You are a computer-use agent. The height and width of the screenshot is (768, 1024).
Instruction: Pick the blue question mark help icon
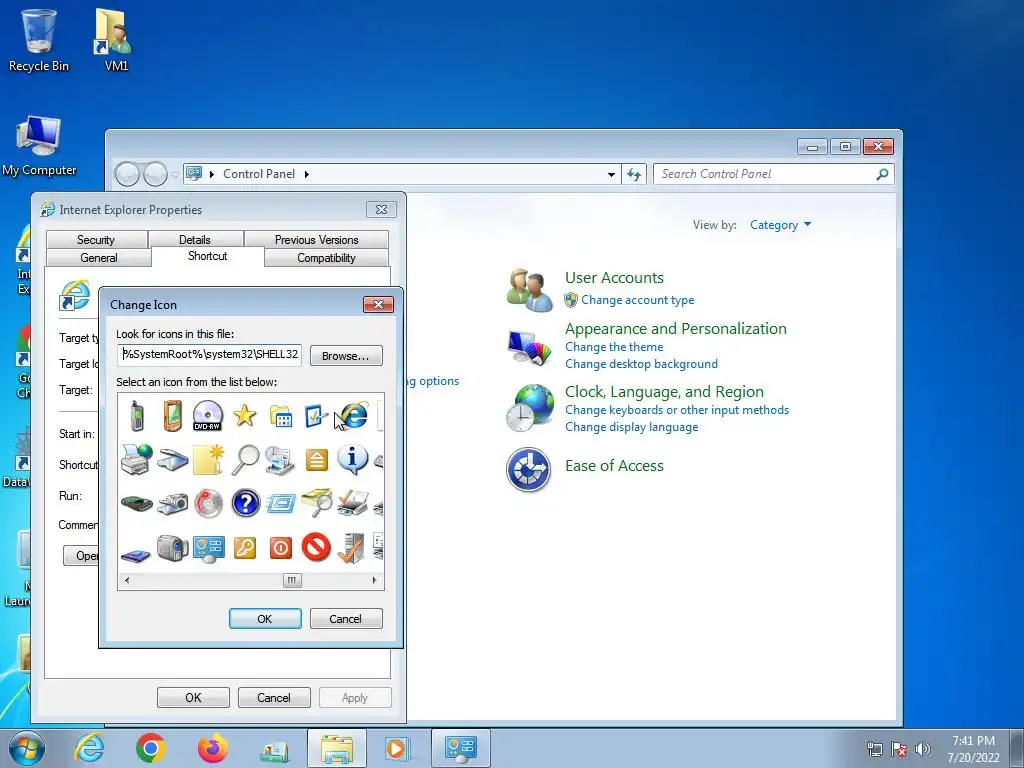point(246,504)
